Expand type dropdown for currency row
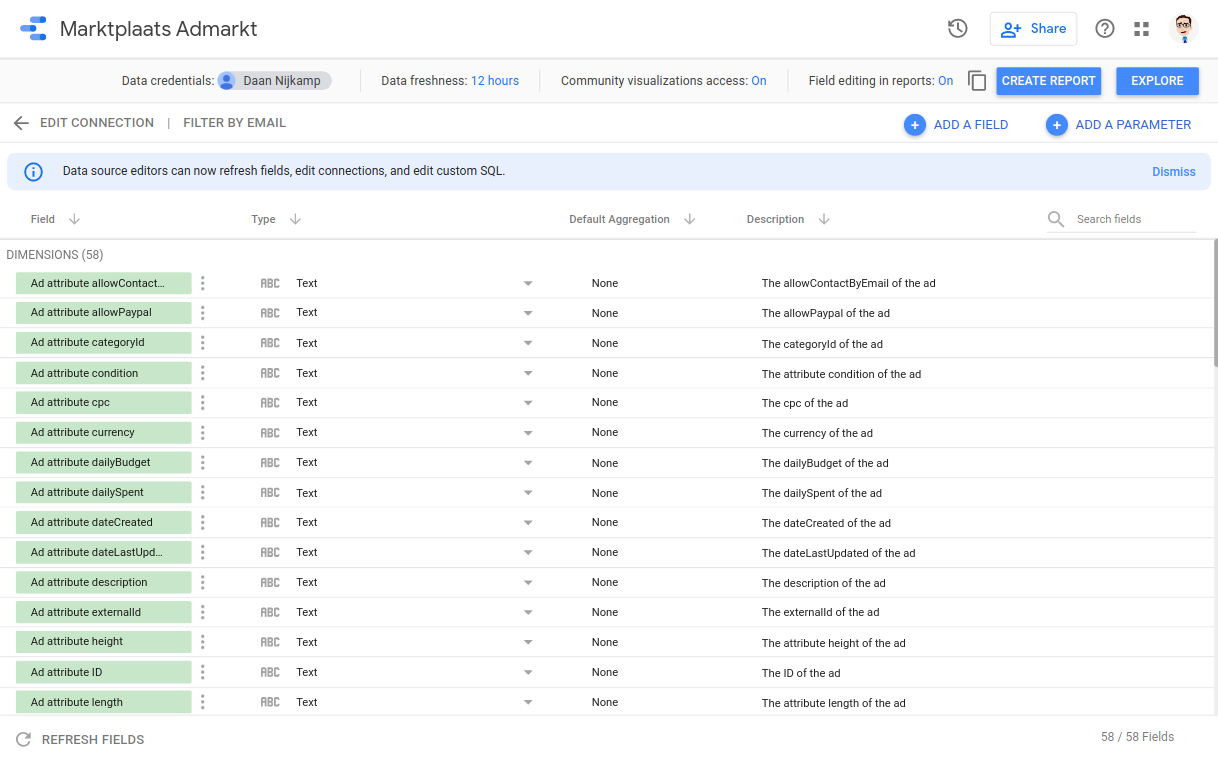This screenshot has height=759, width=1218. point(528,433)
